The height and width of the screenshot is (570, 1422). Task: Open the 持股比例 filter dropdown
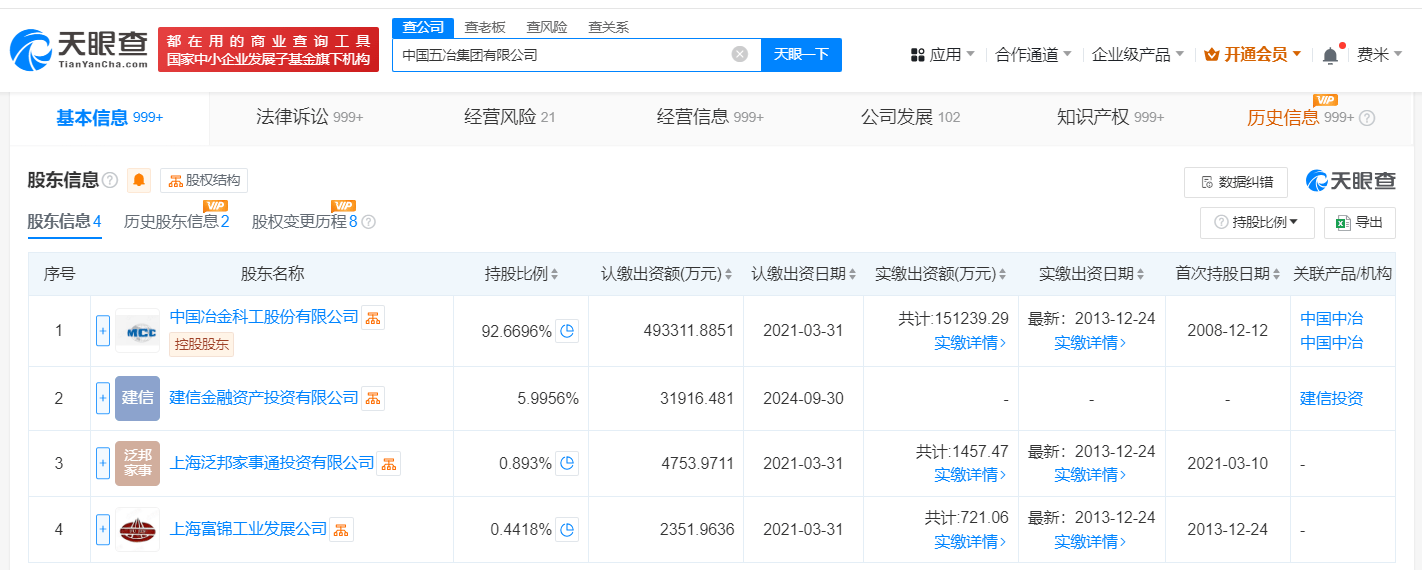tap(1257, 222)
